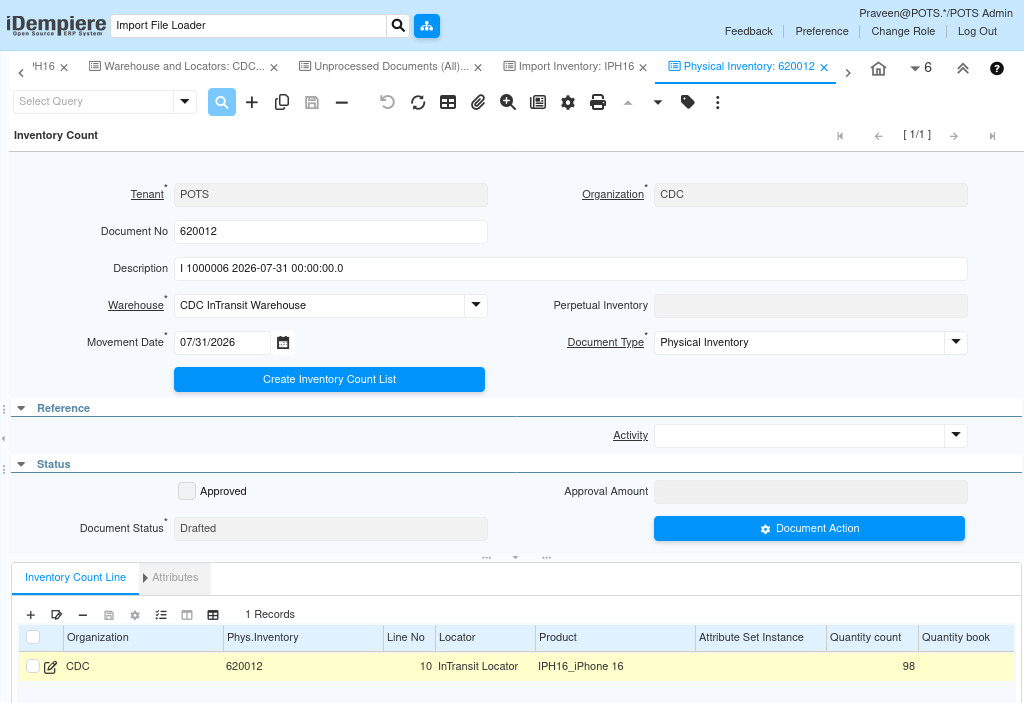Delete selected inventory count line

82,615
